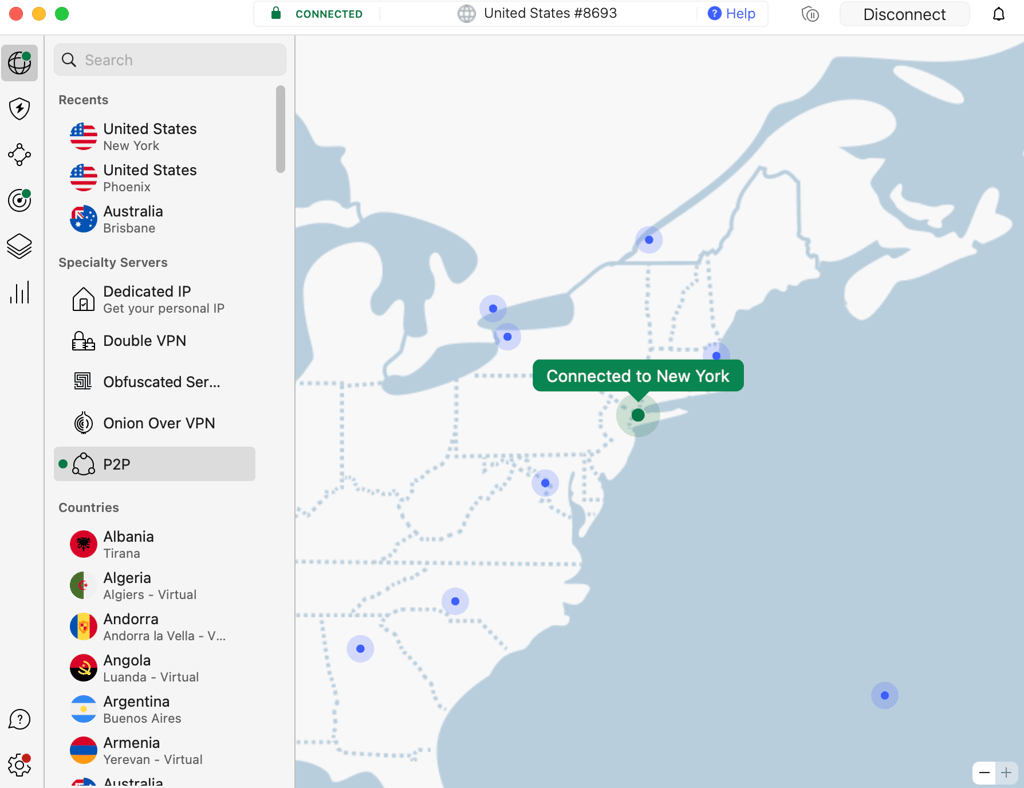Viewport: 1024px width, 788px height.
Task: Click the Disconnect button
Action: [904, 14]
